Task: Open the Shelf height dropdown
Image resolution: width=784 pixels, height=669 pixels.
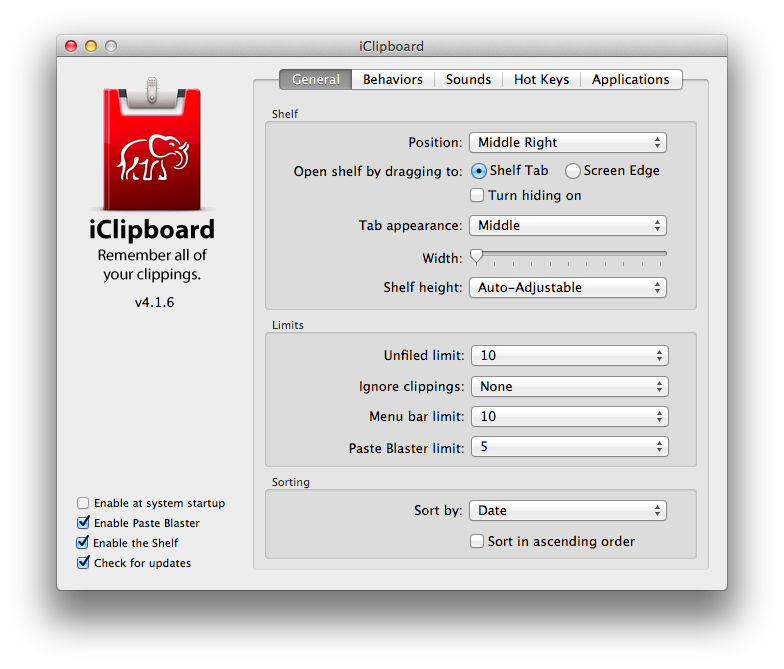Action: [x=567, y=288]
